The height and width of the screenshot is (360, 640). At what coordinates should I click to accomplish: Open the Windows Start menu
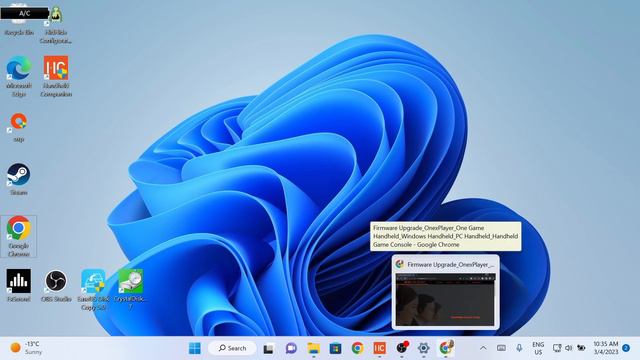click(x=195, y=348)
